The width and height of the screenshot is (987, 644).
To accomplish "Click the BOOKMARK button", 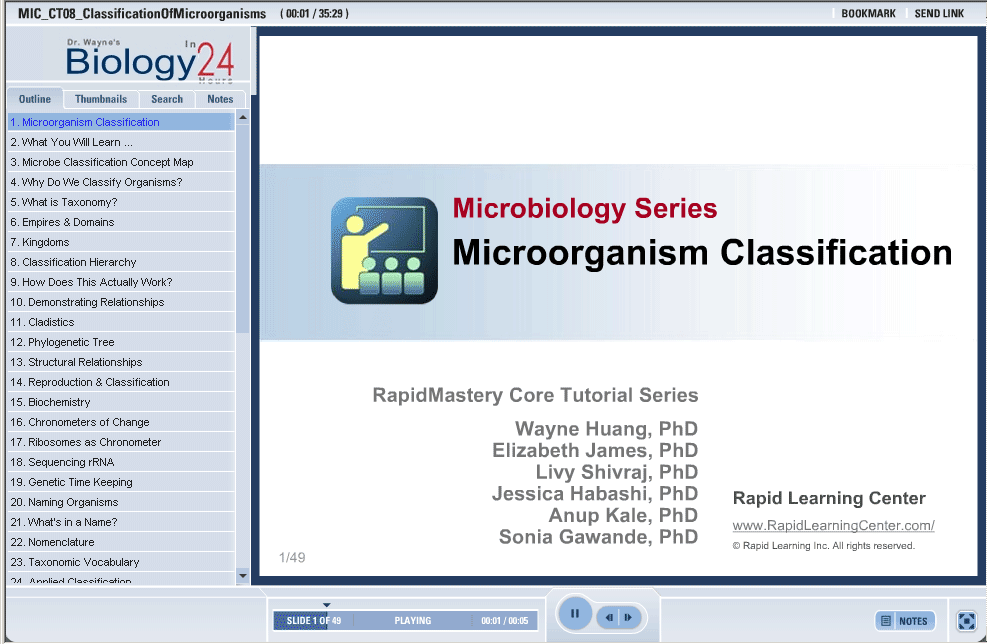I will [x=868, y=14].
